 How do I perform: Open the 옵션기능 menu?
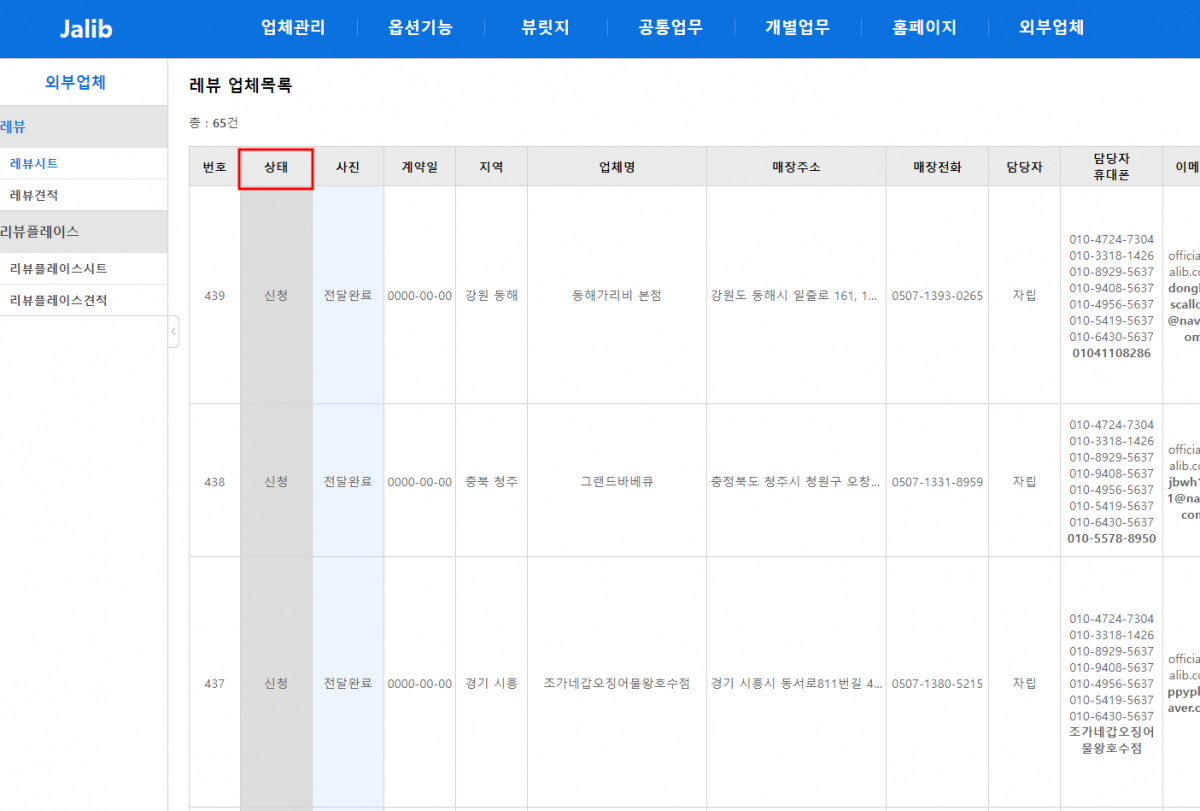tap(420, 28)
